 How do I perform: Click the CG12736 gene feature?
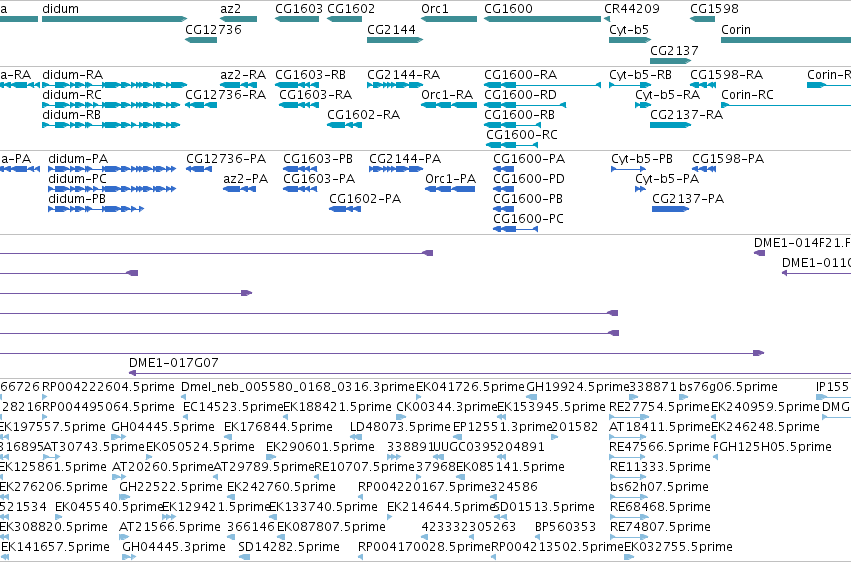[x=201, y=40]
